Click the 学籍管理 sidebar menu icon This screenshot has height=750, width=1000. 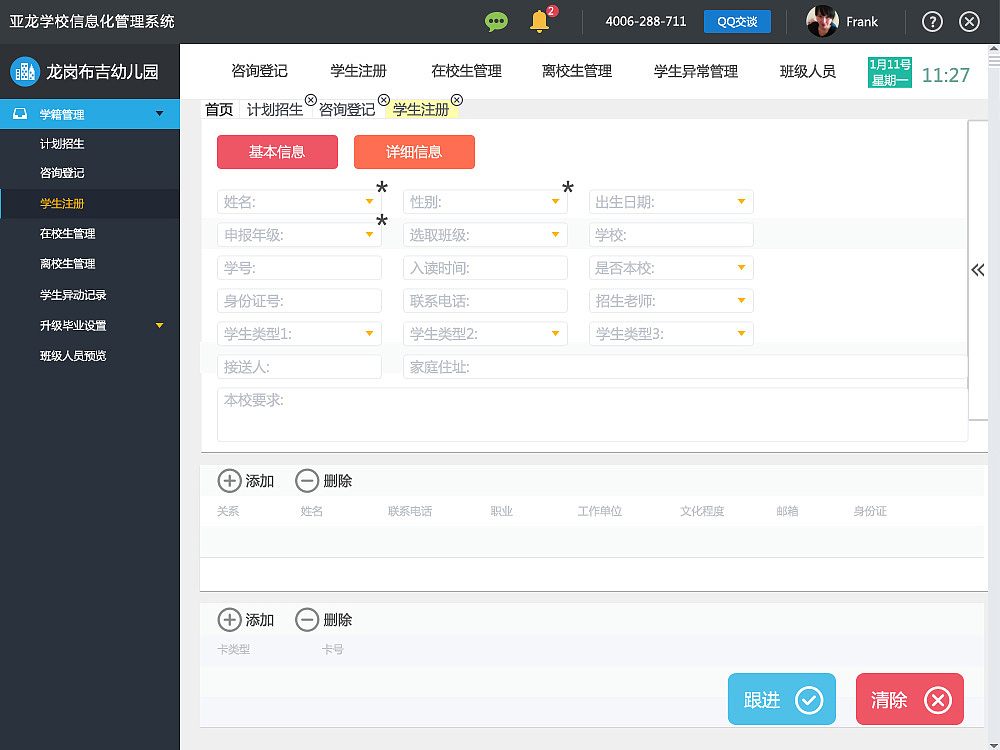click(x=21, y=114)
